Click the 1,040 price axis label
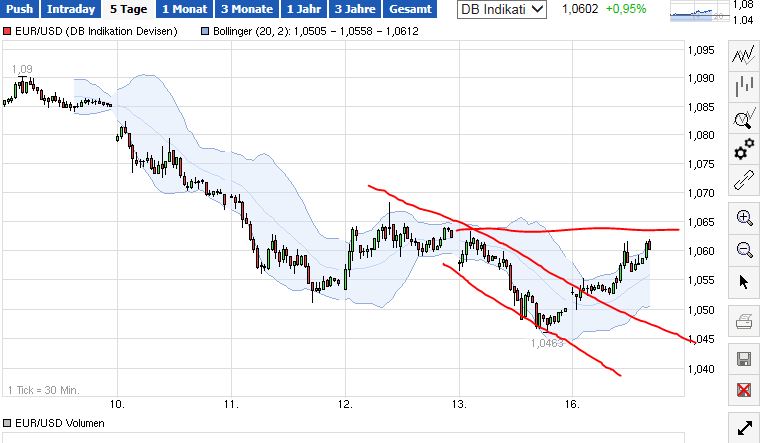 click(x=701, y=369)
